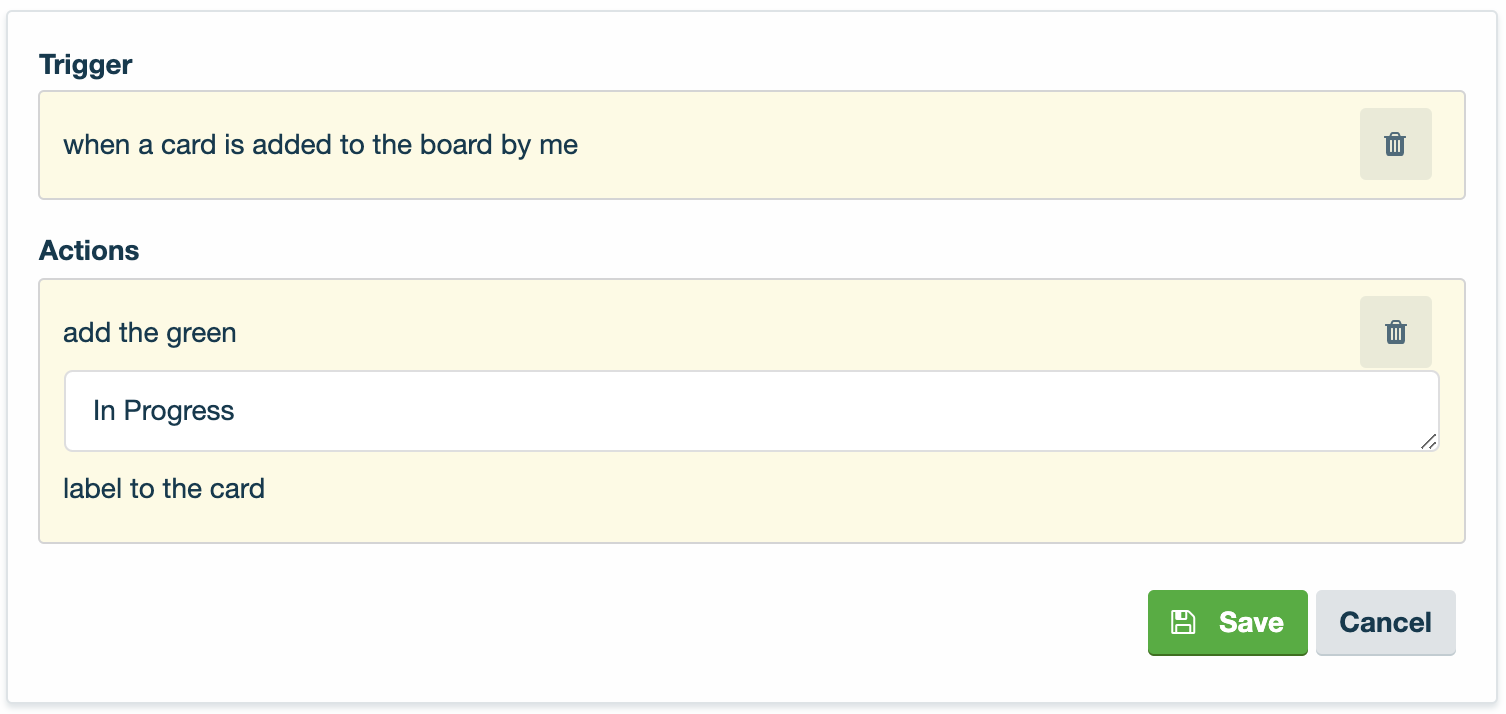Cancel editing the rule
Screen dimensions: 1506x714
point(1385,622)
